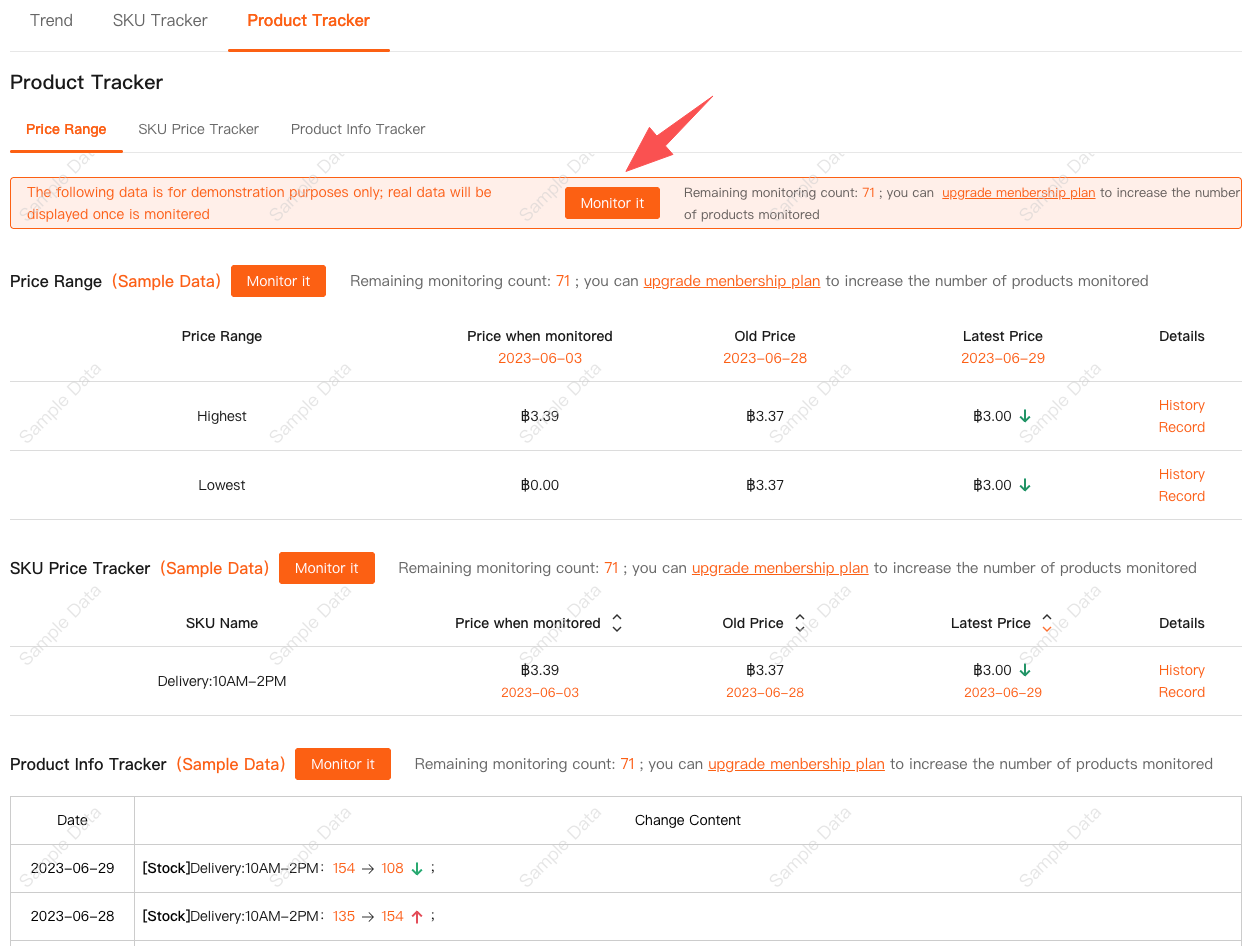Viewport: 1259px width, 946px height.
Task: Select the Price Range sub-tab
Action: (x=66, y=129)
